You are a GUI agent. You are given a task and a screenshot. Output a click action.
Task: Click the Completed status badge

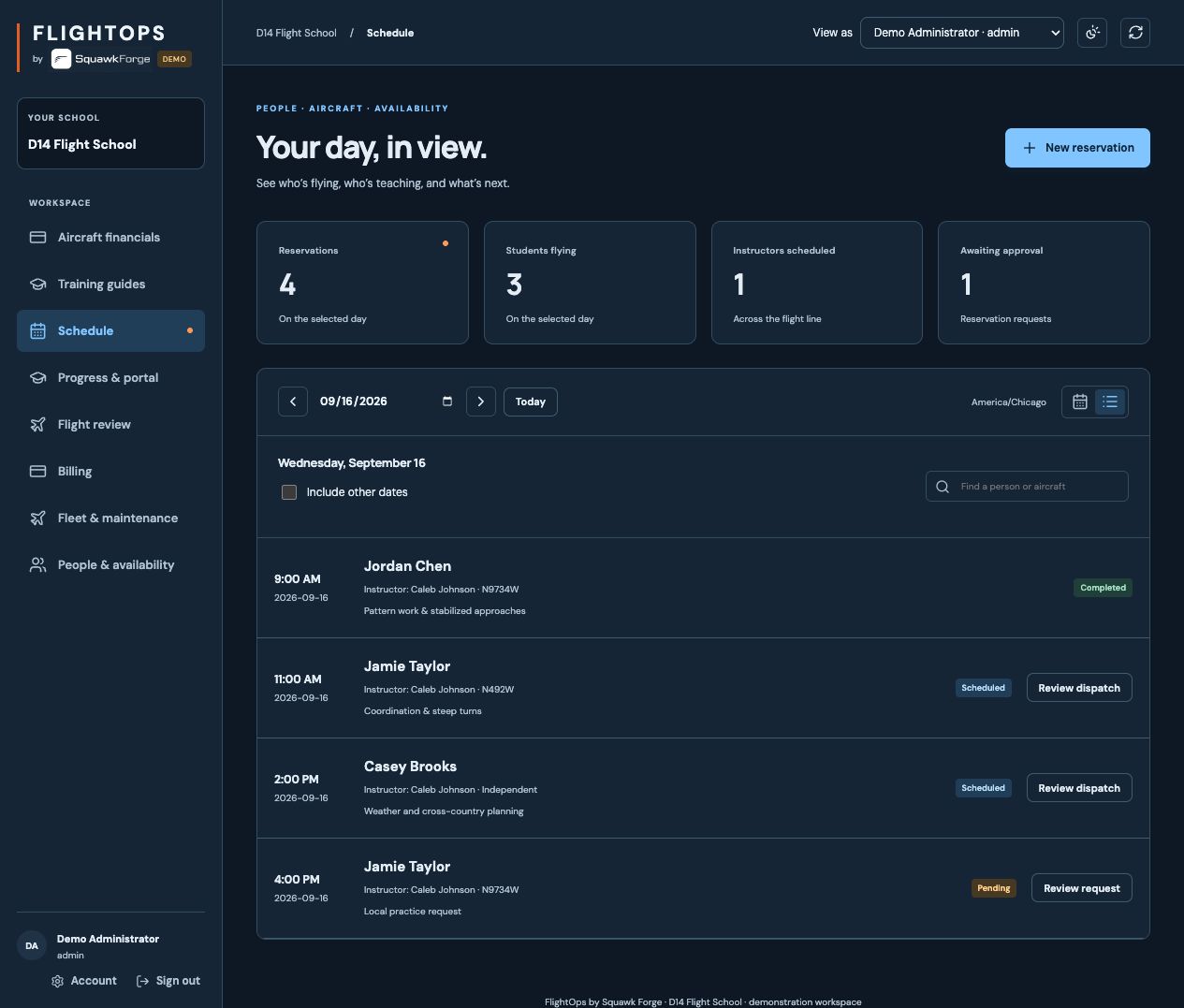pos(1104,588)
